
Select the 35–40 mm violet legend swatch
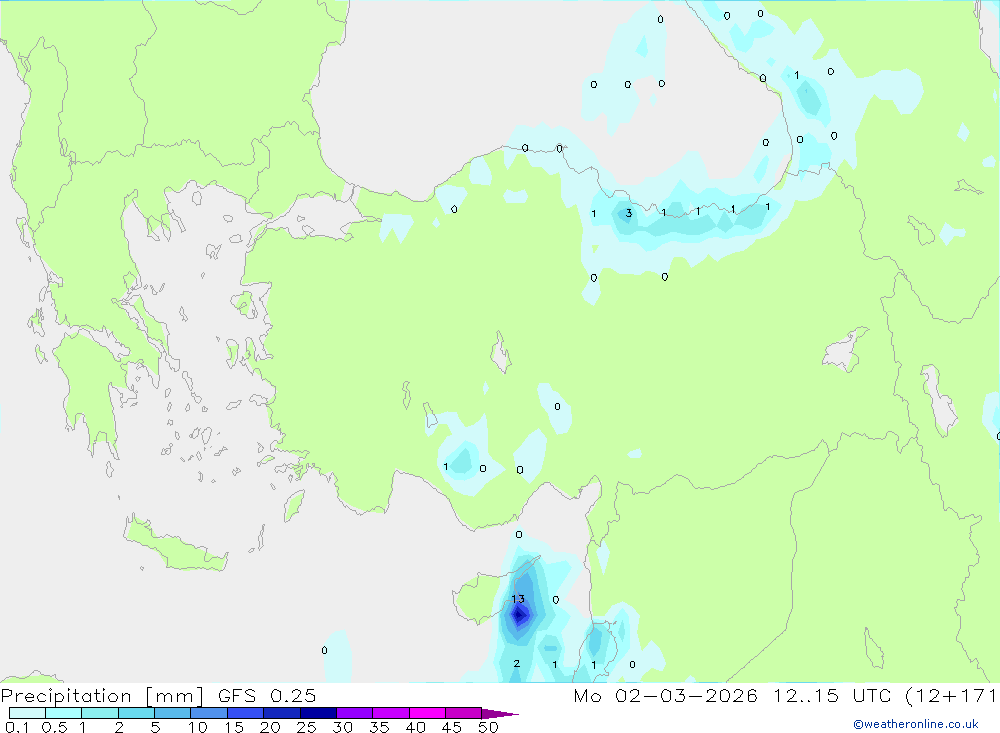click(391, 713)
